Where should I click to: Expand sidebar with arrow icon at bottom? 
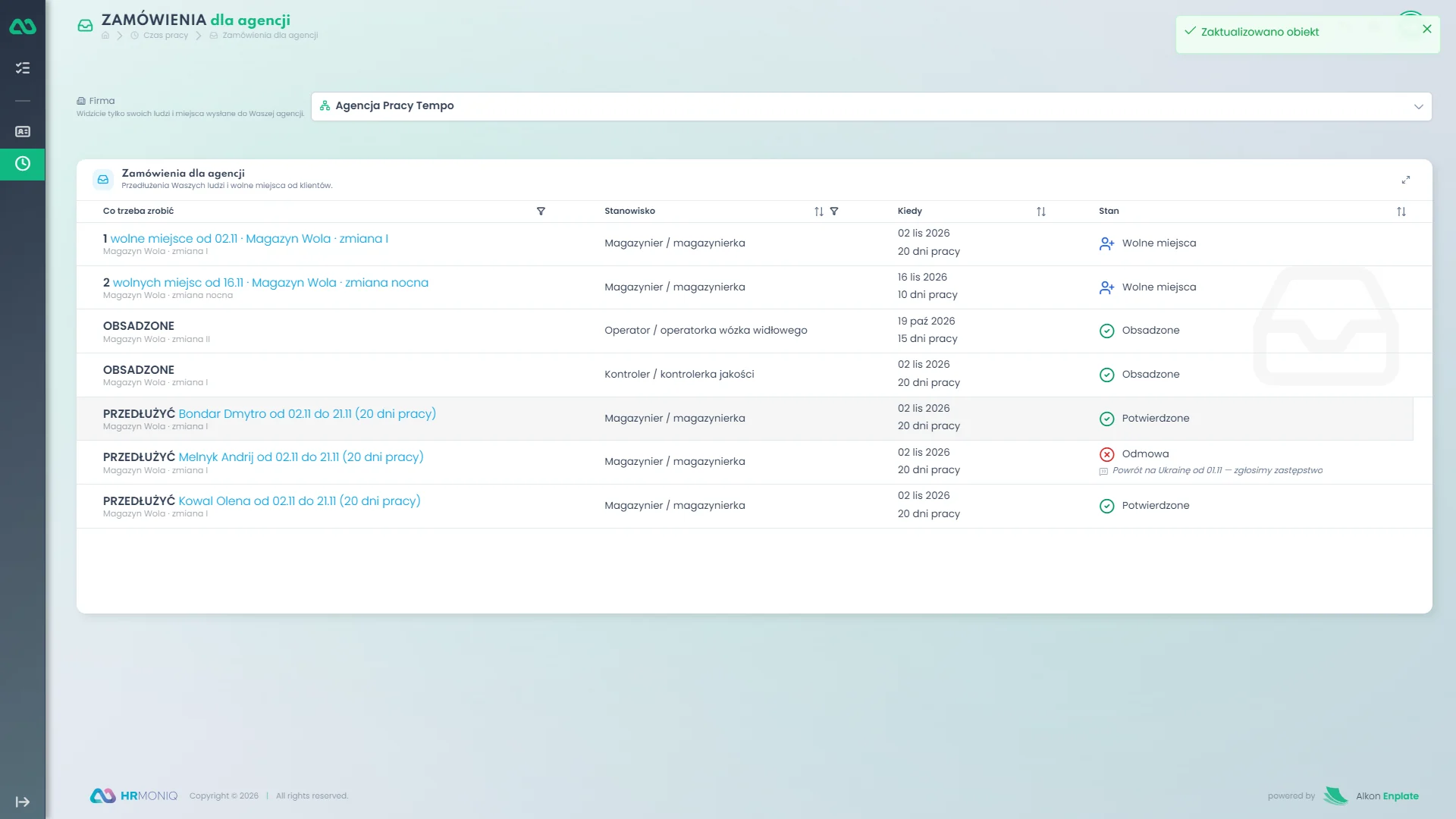point(23,802)
